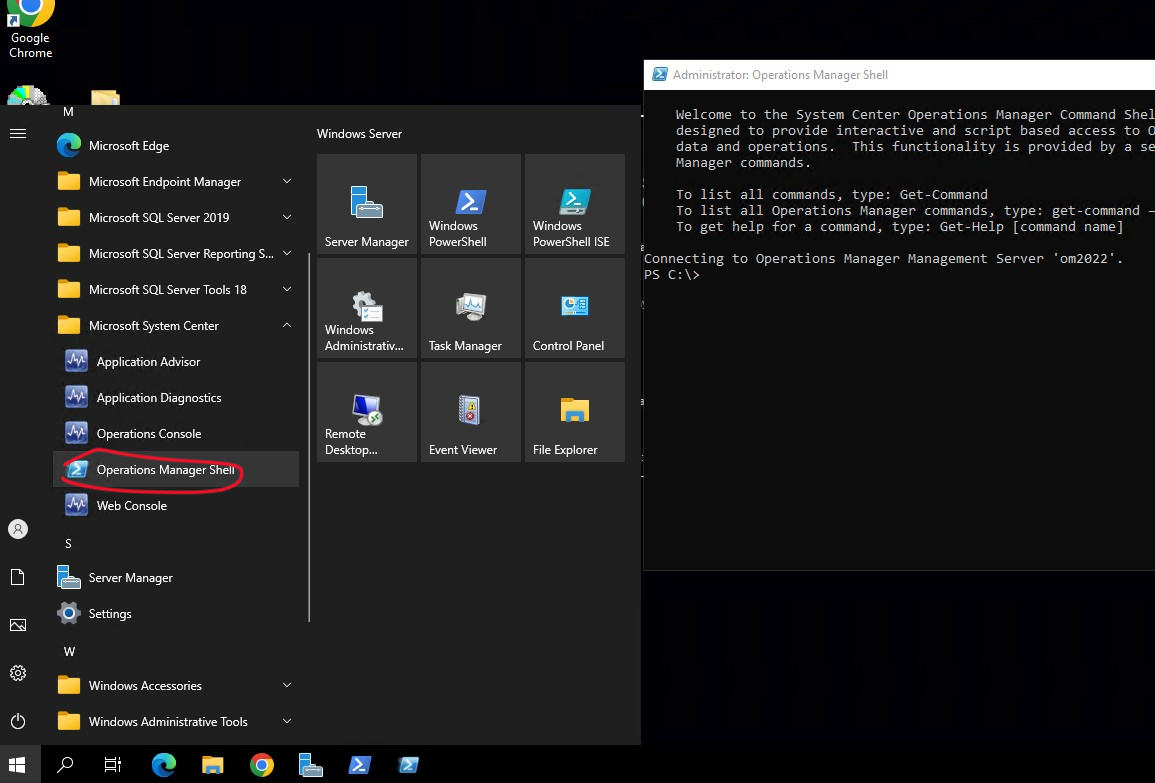Open the Web Console entry
Image resolution: width=1155 pixels, height=783 pixels.
175,506
